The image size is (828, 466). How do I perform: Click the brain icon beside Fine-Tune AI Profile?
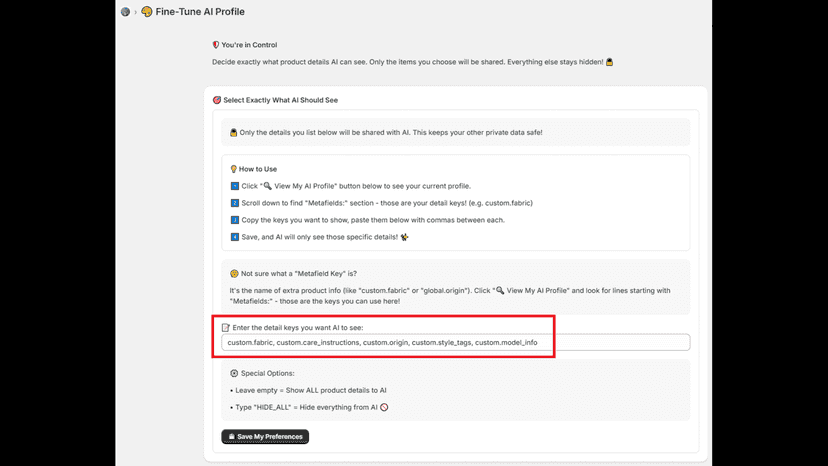coord(147,12)
